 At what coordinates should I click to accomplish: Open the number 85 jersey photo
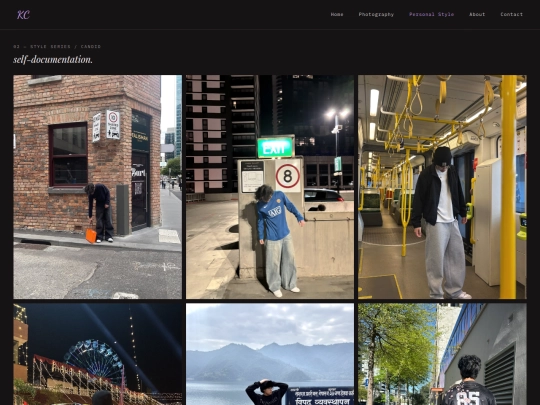pyautogui.click(x=442, y=354)
